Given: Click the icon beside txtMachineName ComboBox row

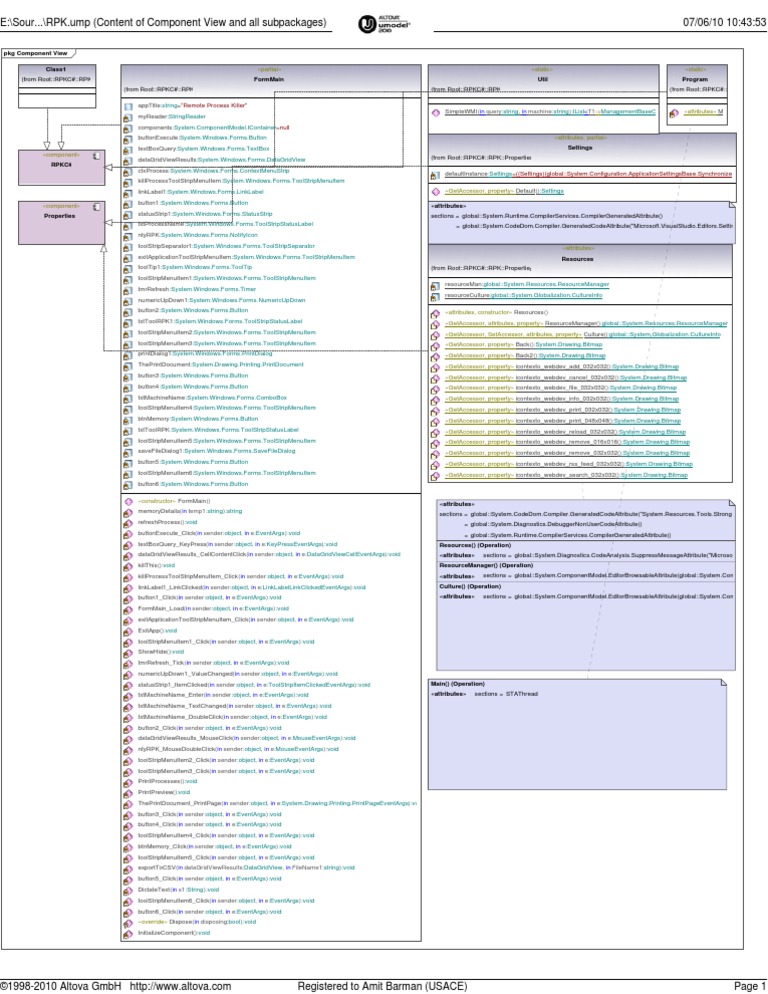Looking at the screenshot, I should pyautogui.click(x=128, y=398).
